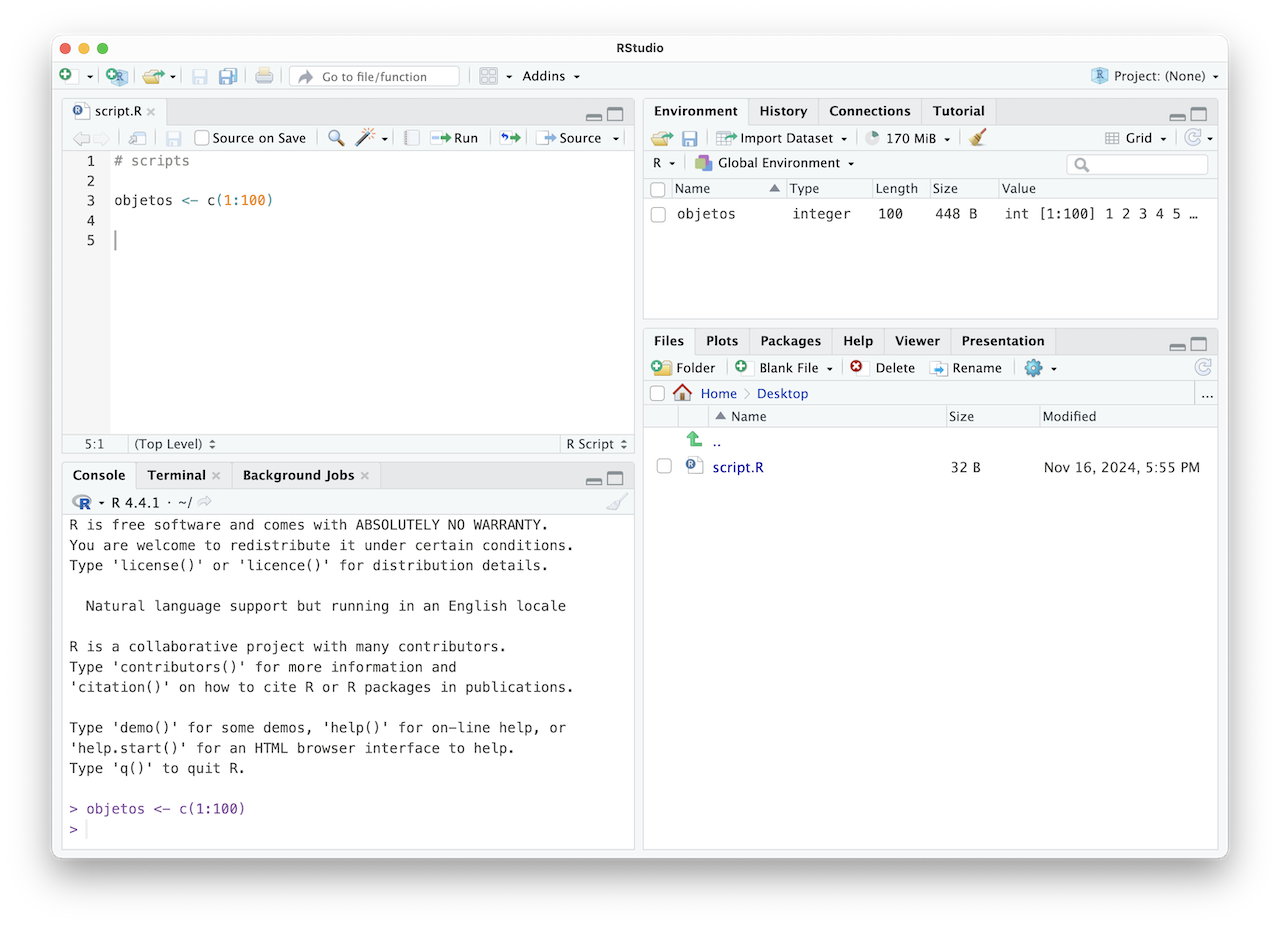Change the R Script file type selector
This screenshot has height=927, width=1280.
coord(597,444)
